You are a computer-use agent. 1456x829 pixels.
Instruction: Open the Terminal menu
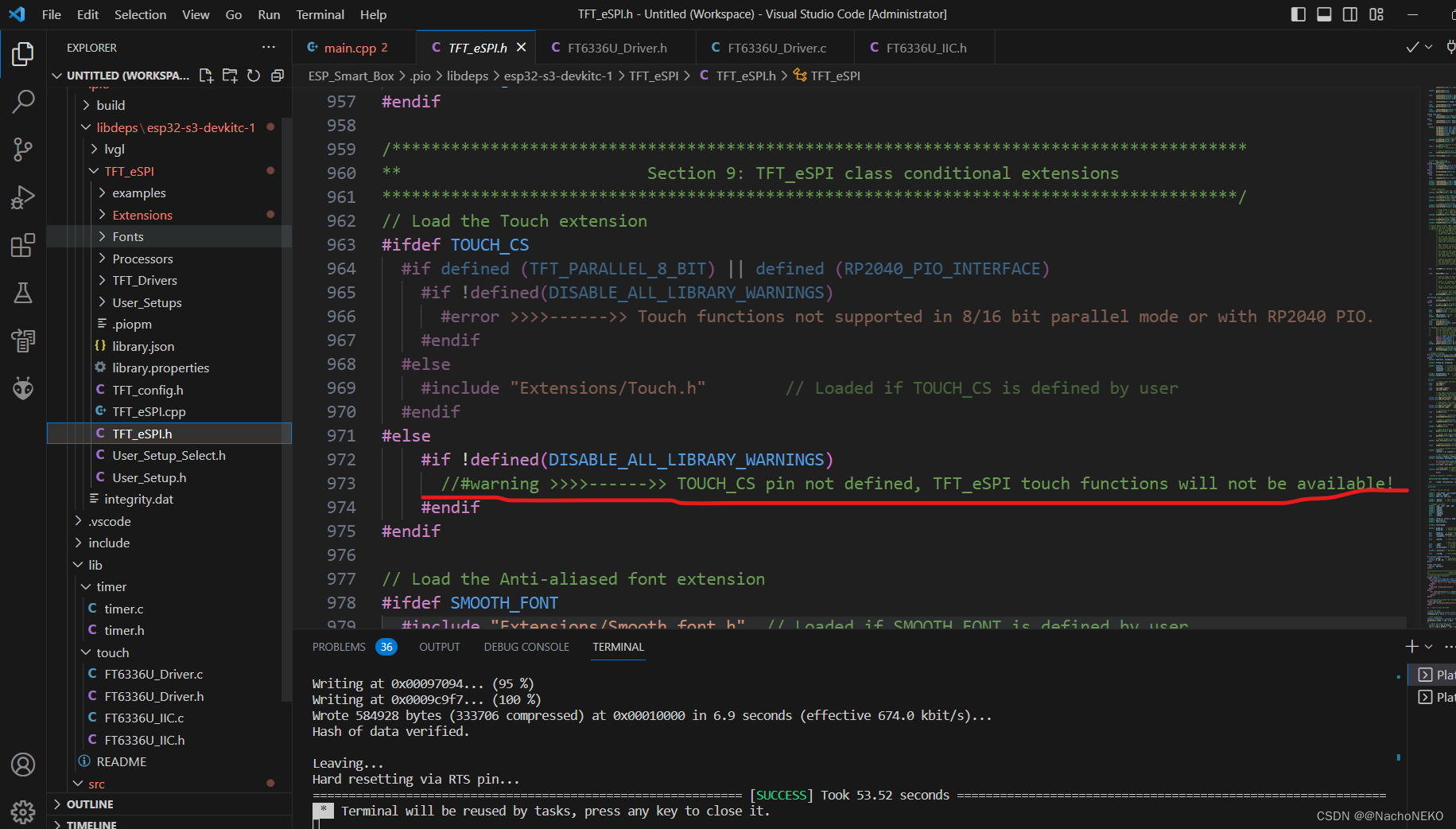[320, 14]
